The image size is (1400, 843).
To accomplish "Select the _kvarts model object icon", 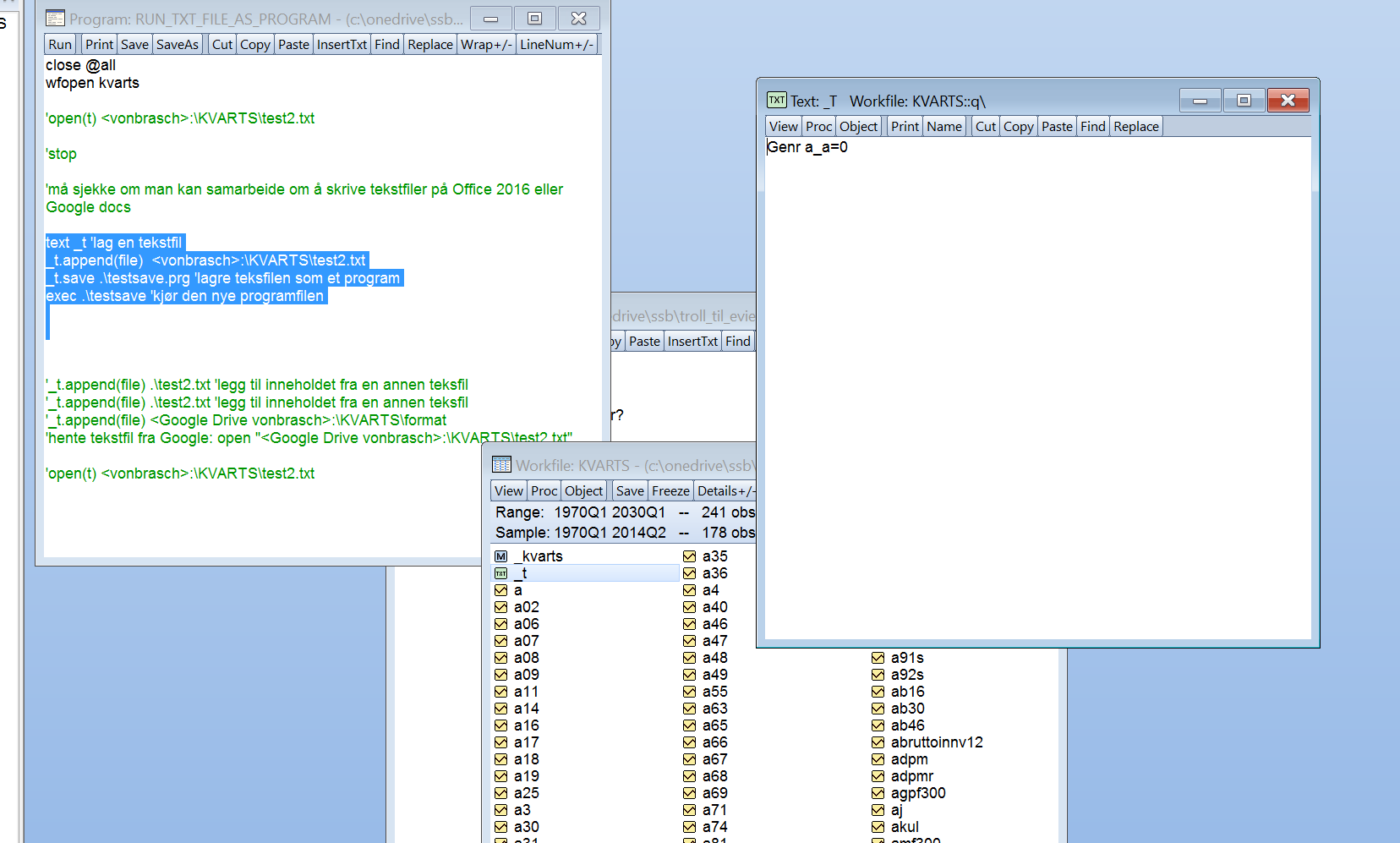I will pos(501,556).
